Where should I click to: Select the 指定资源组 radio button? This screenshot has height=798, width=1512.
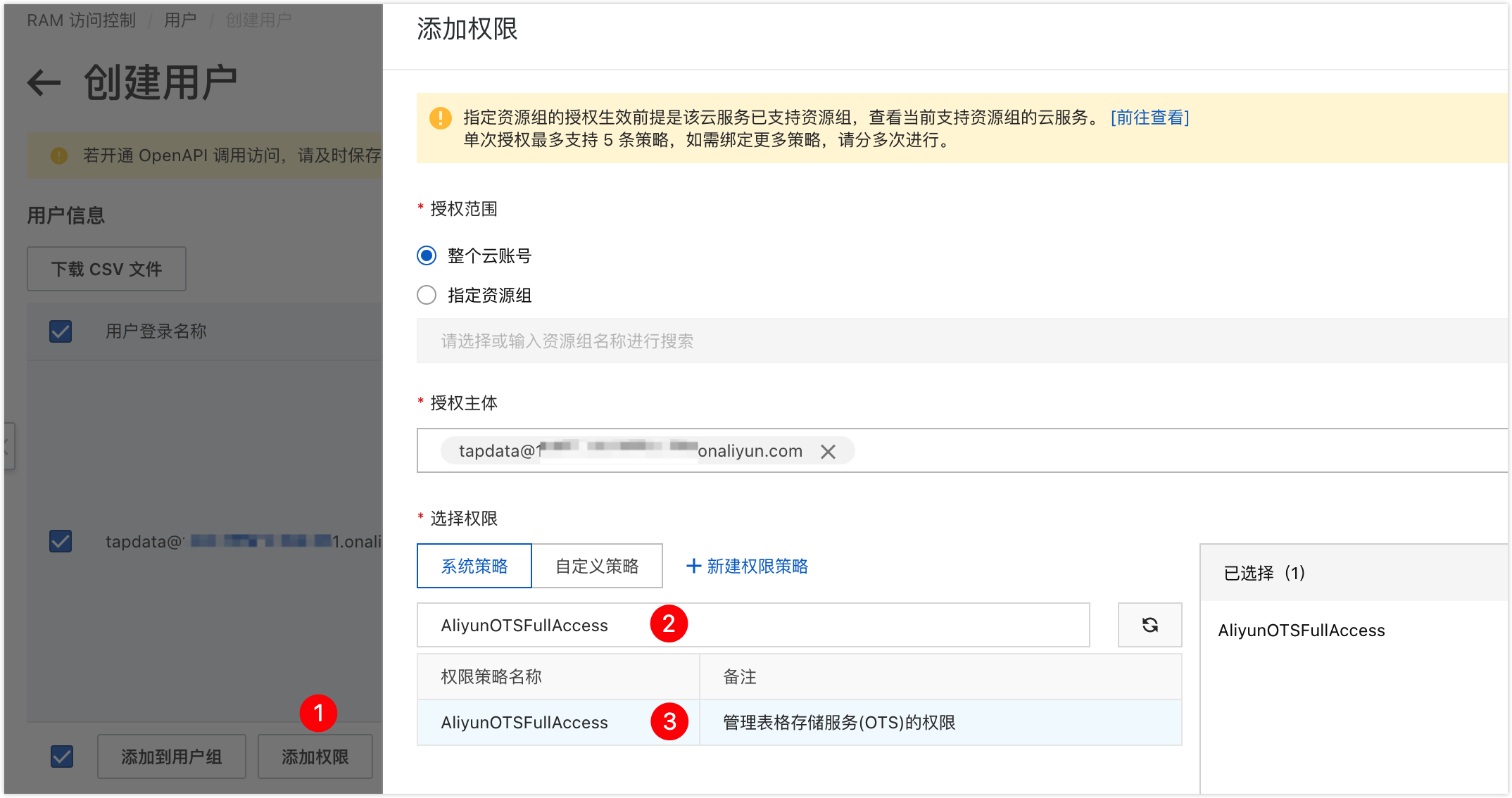click(426, 296)
